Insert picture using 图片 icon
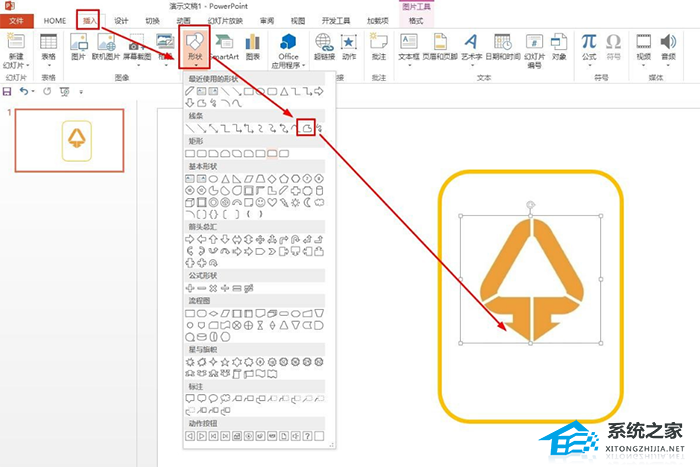The width and height of the screenshot is (700, 467). click(x=78, y=47)
